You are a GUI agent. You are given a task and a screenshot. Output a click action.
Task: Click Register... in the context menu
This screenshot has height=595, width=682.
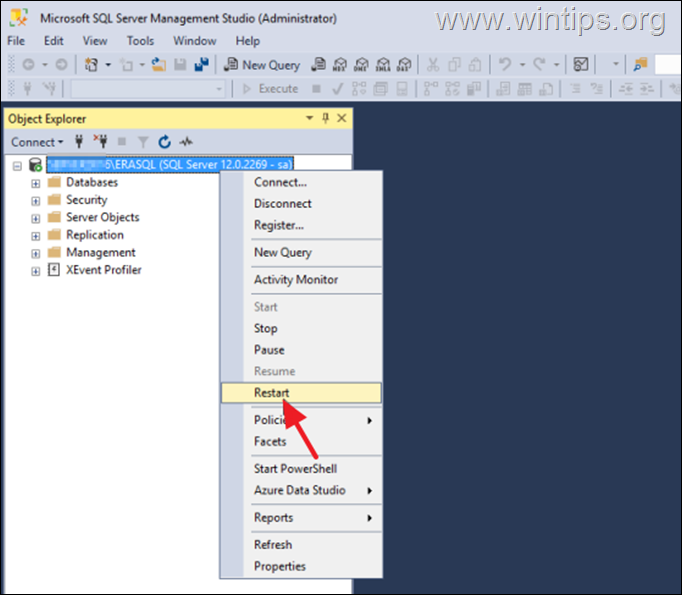pyautogui.click(x=301, y=225)
